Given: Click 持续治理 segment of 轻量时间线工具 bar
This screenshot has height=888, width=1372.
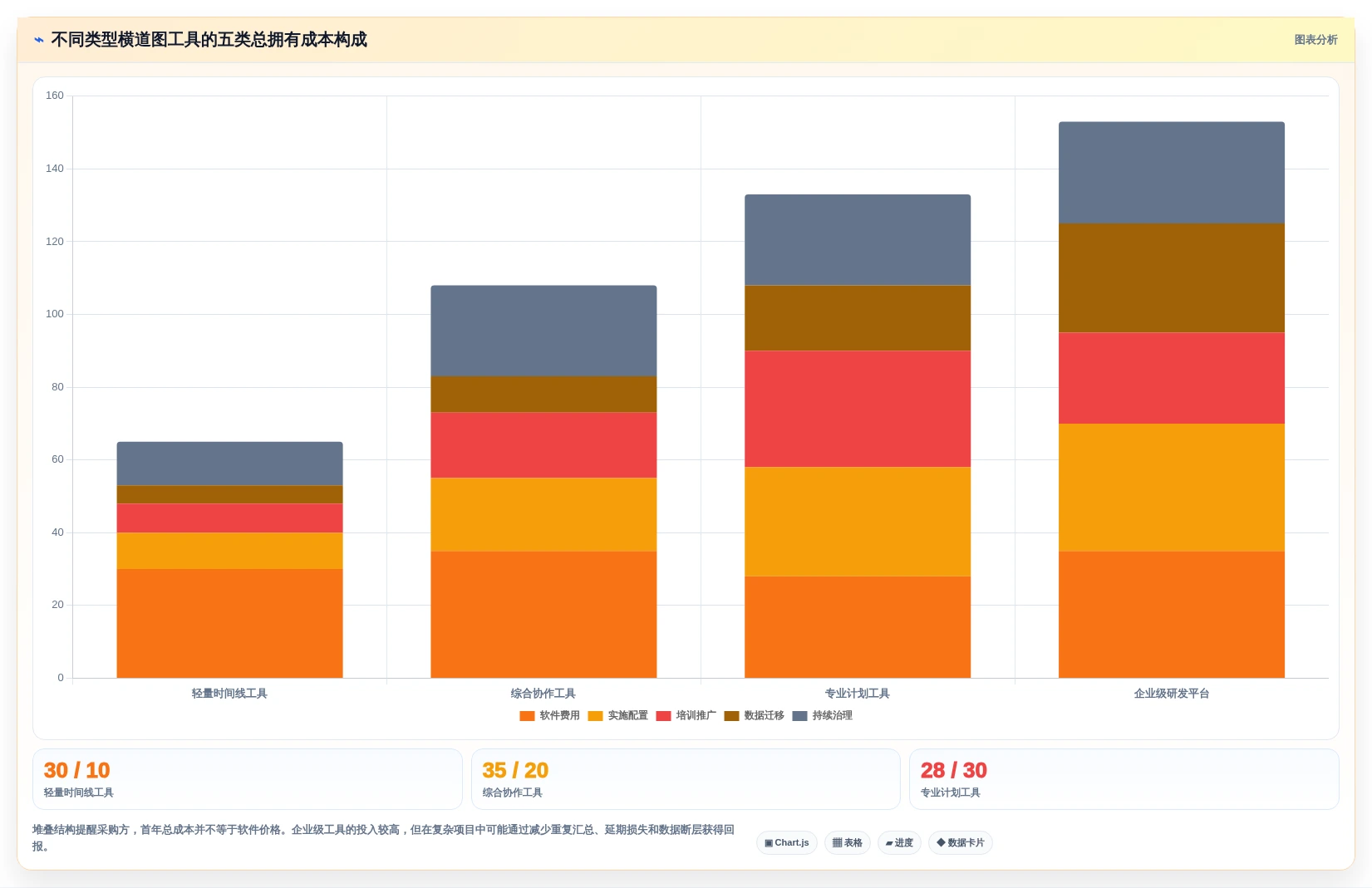Looking at the screenshot, I should point(229,464).
